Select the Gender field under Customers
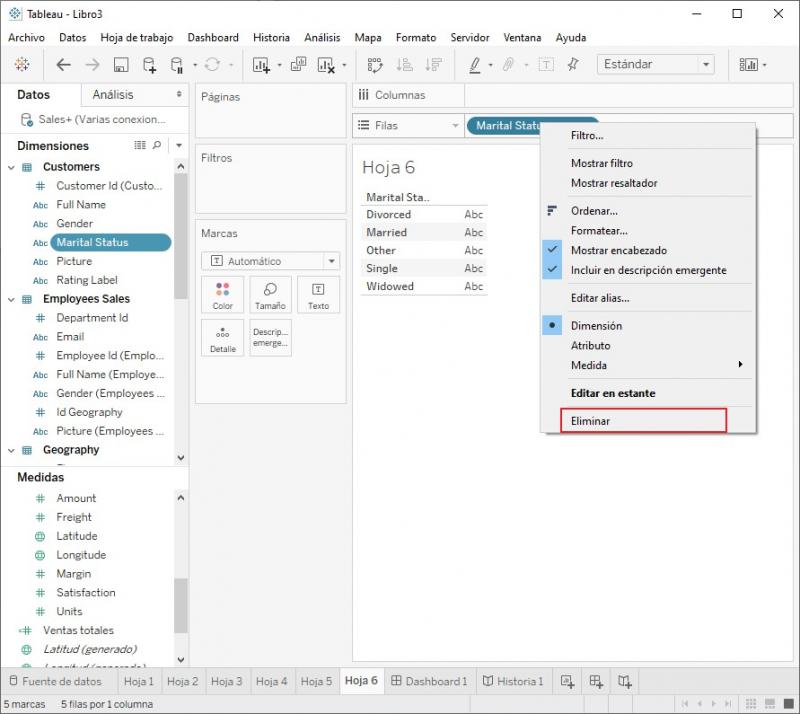Screen dimensions: 800x714 pyautogui.click(x=74, y=224)
